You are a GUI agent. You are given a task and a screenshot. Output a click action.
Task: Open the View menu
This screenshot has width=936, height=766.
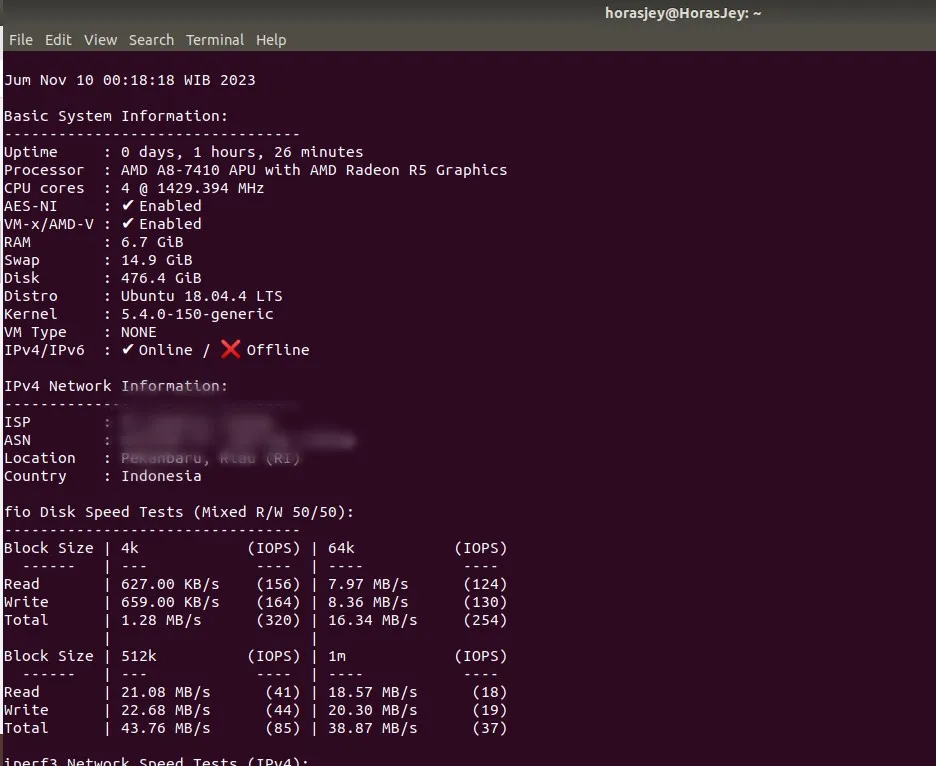pos(99,40)
